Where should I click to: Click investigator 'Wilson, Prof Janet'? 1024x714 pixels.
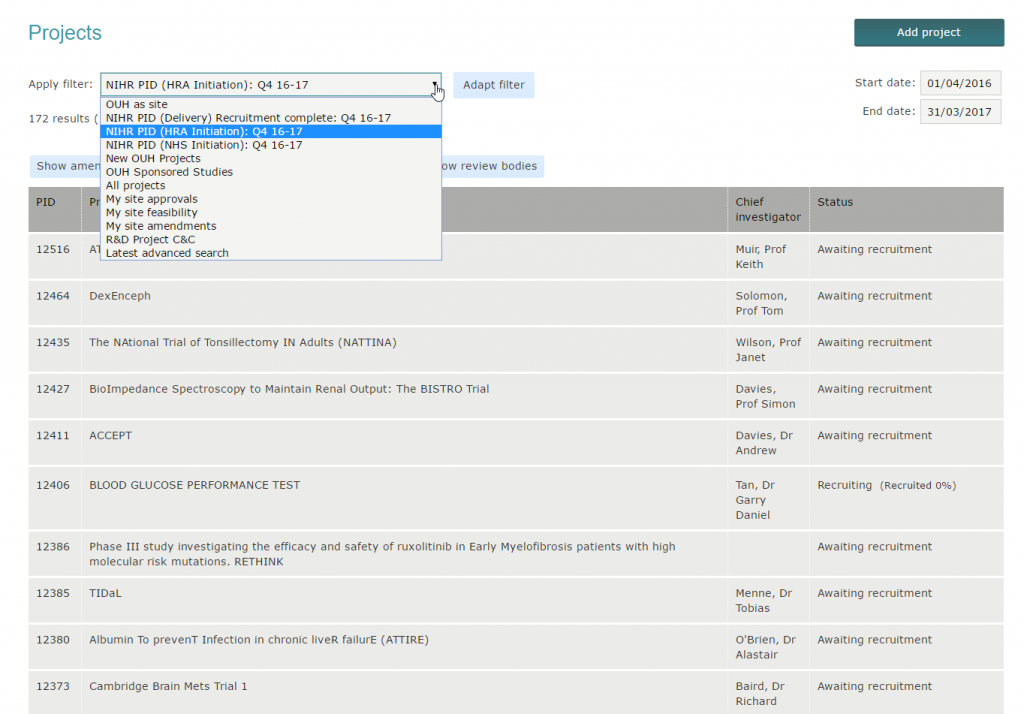pyautogui.click(x=768, y=349)
